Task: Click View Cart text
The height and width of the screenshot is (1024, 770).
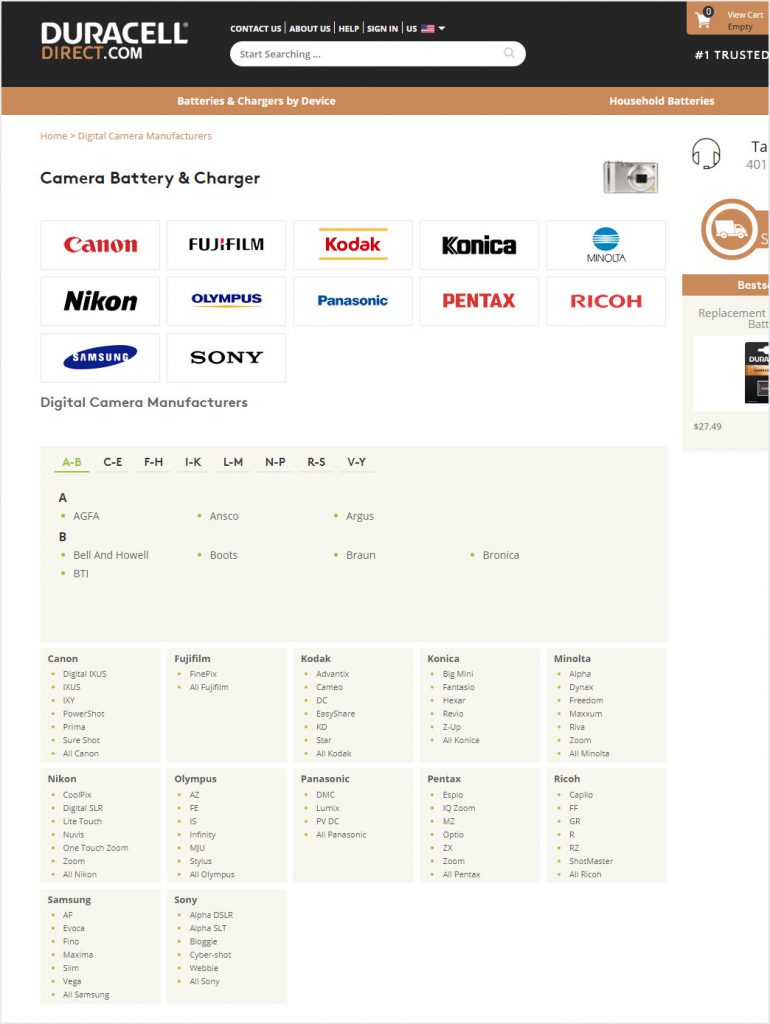Action: pos(745,14)
